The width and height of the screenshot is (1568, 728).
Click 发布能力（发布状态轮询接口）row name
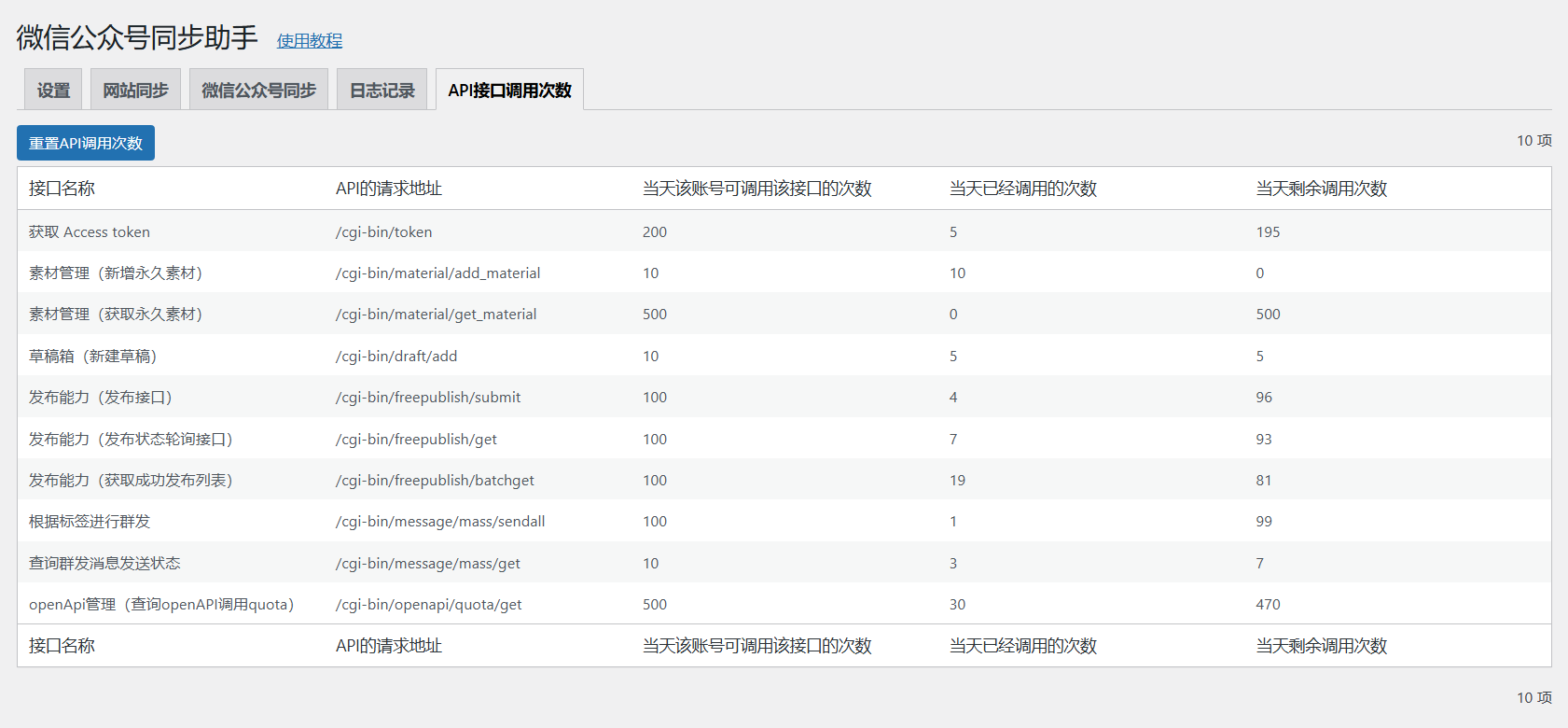pyautogui.click(x=131, y=439)
